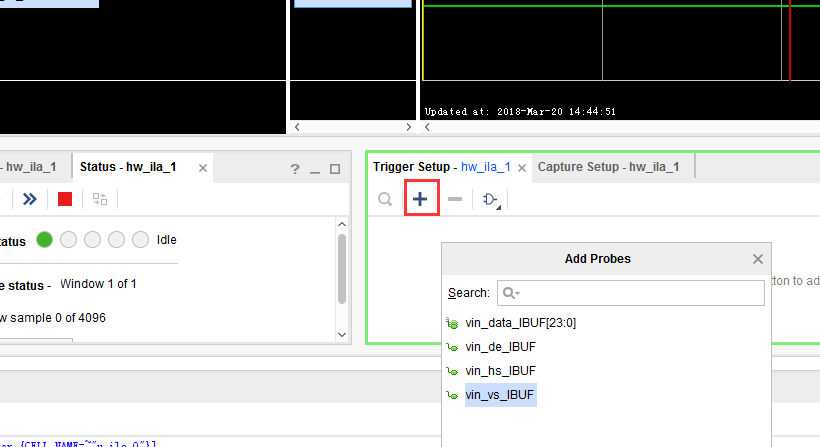This screenshot has height=447, width=820.
Task: Click the Add Probes search field
Action: [x=631, y=293]
